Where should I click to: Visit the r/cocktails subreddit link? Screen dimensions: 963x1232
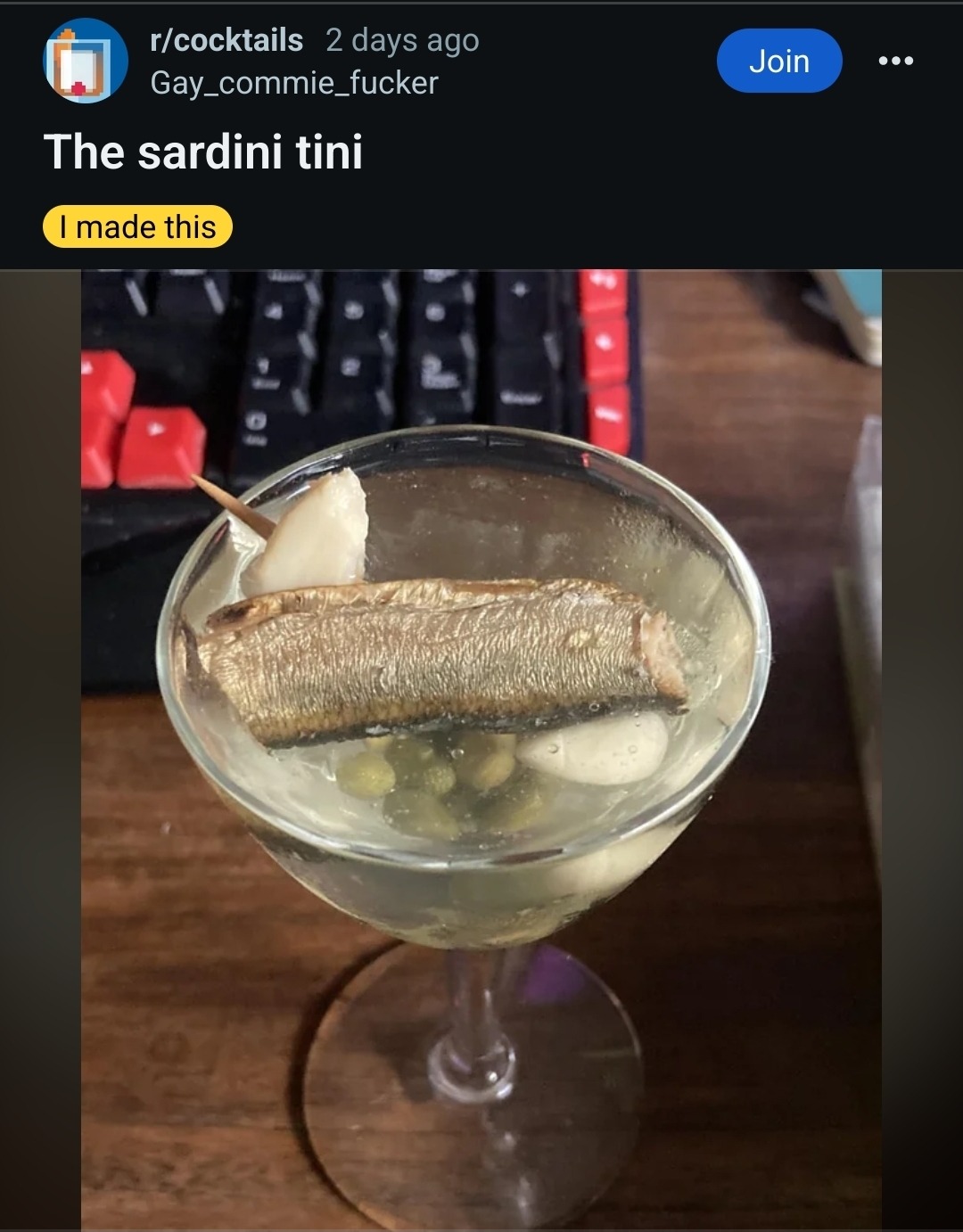[x=226, y=40]
